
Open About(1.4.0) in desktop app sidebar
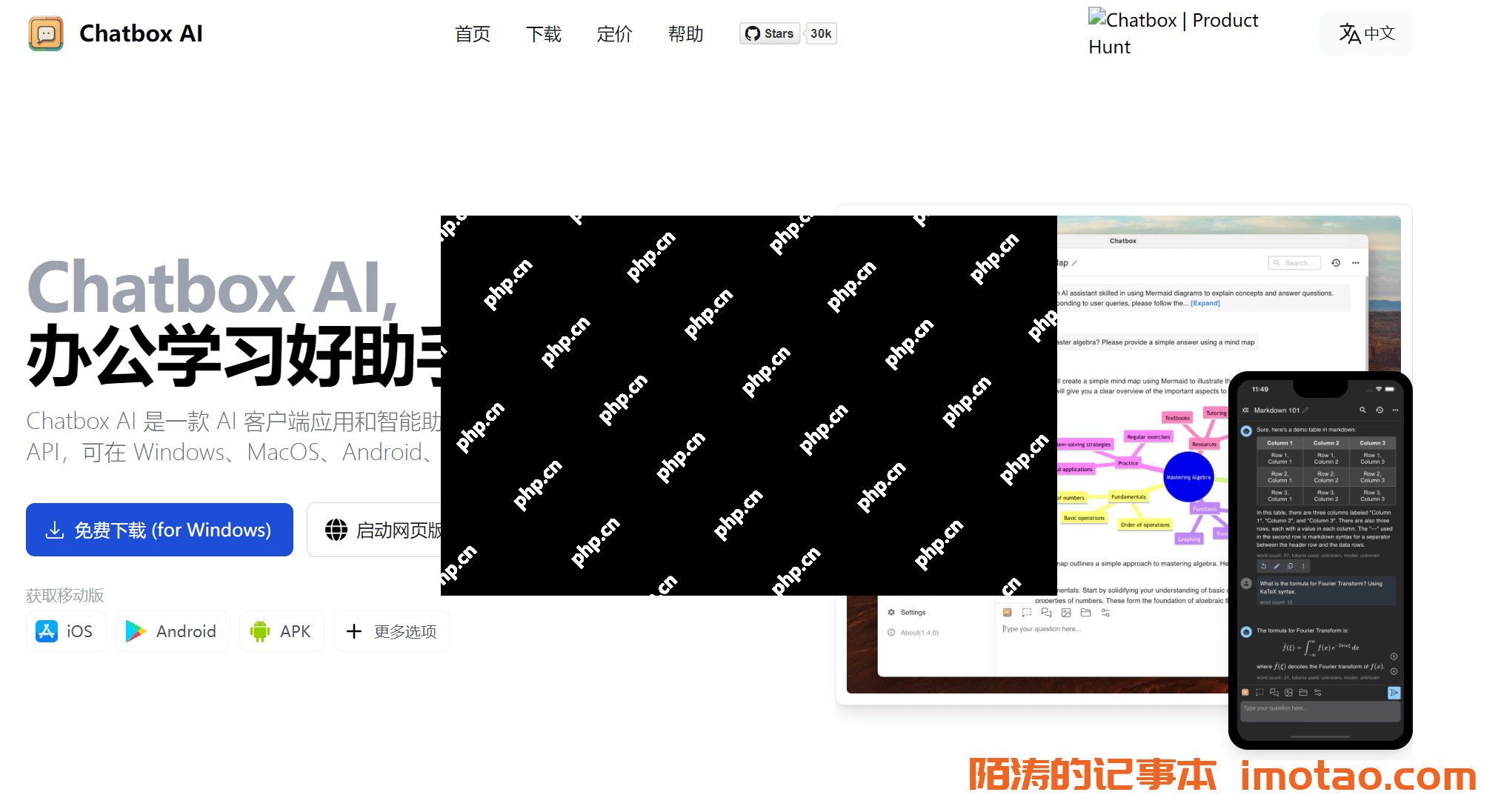(913, 633)
